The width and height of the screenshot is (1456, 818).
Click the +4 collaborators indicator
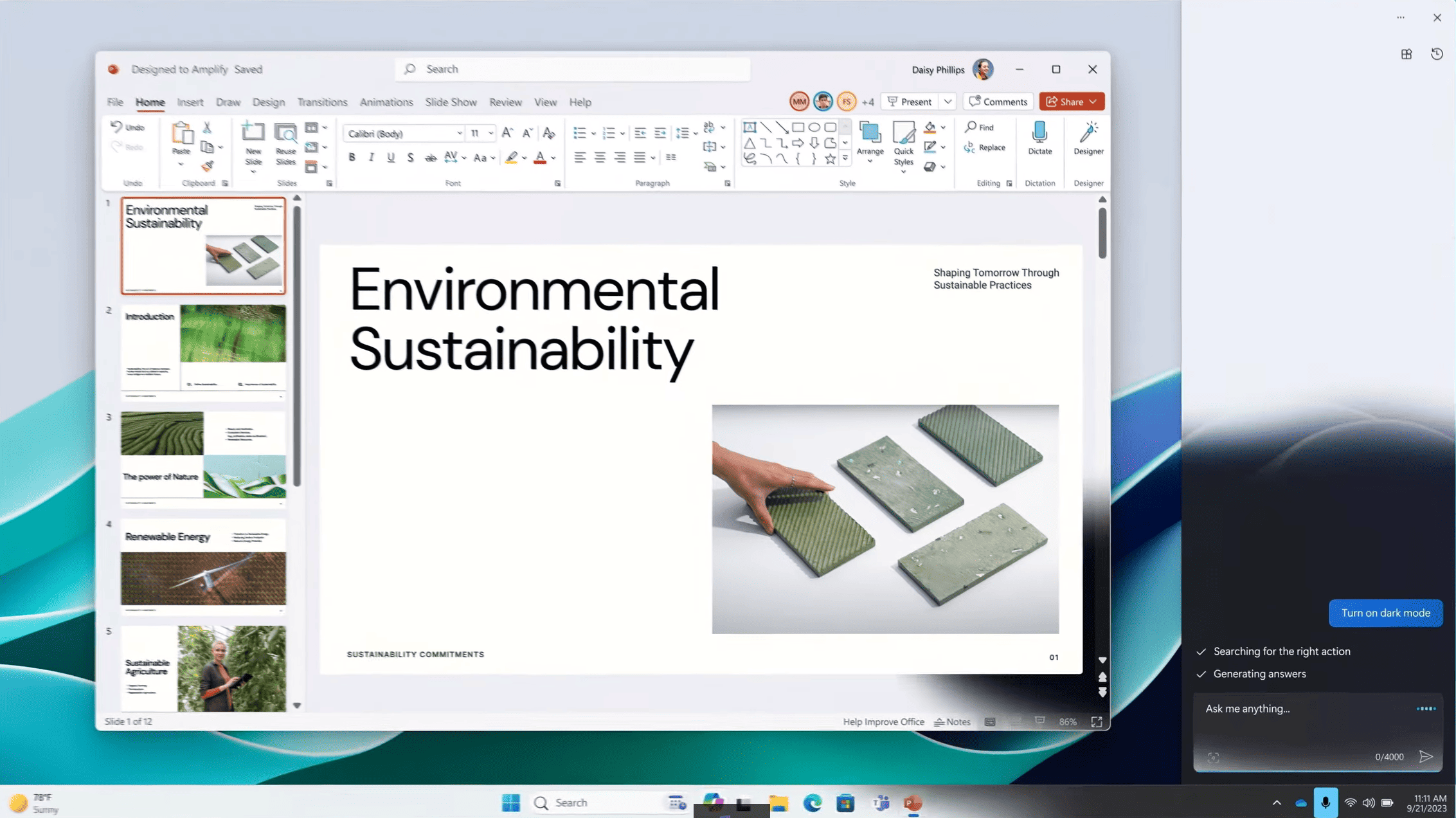[x=867, y=102]
